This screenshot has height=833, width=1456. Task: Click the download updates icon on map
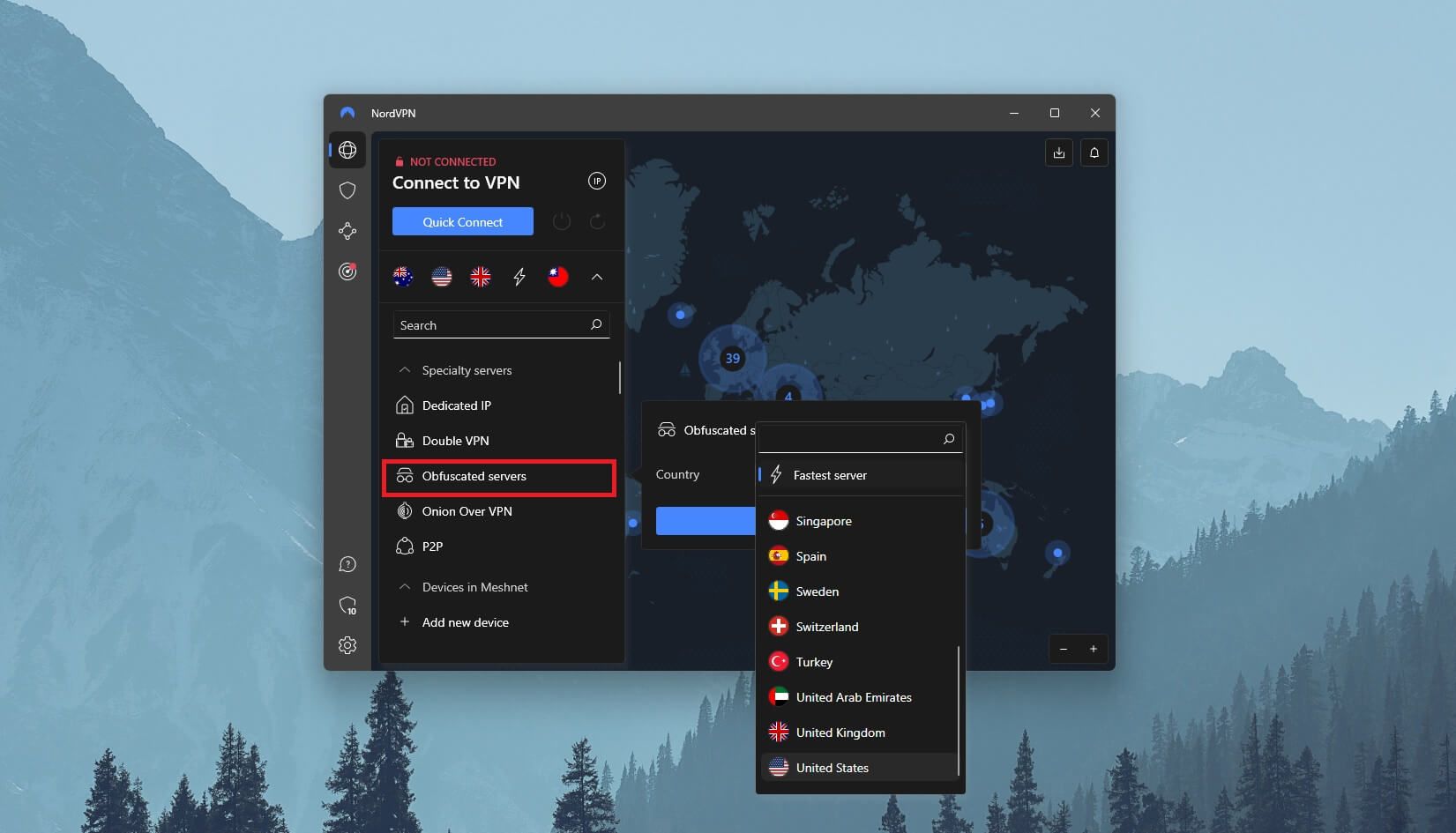1059,152
